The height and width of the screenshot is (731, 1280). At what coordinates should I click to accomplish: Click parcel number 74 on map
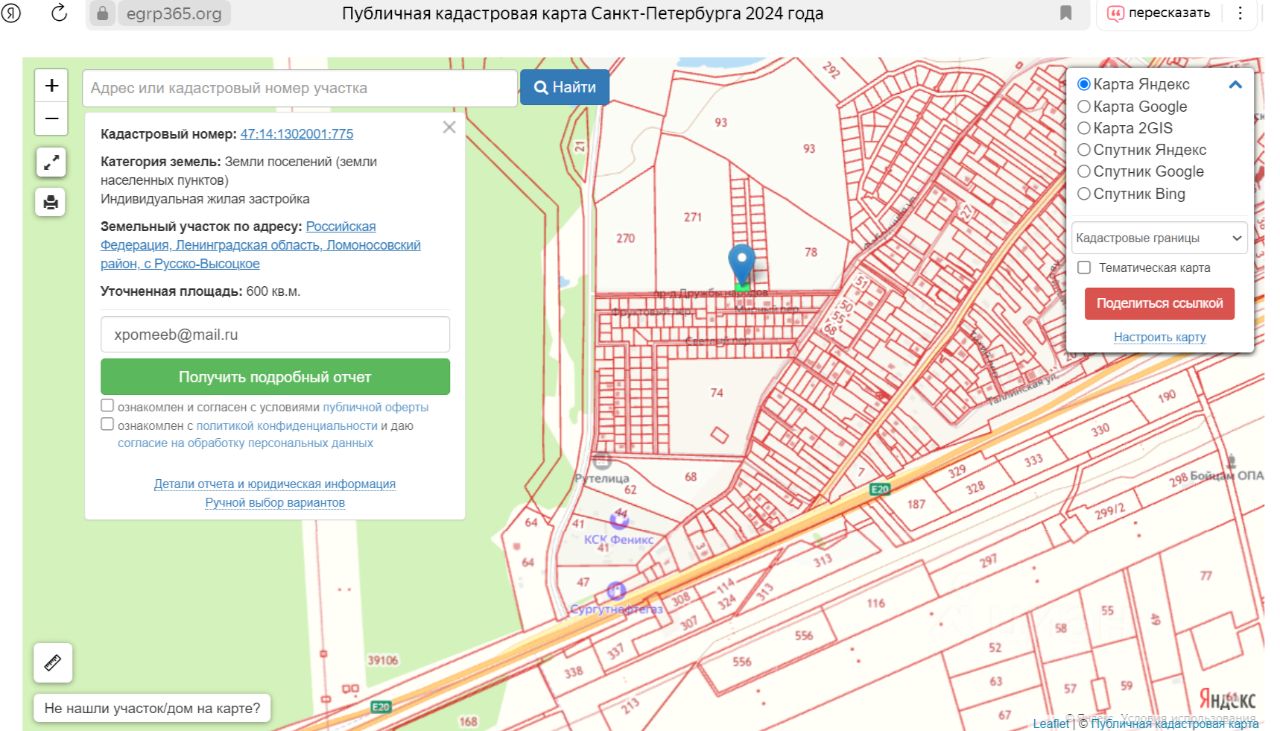716,393
